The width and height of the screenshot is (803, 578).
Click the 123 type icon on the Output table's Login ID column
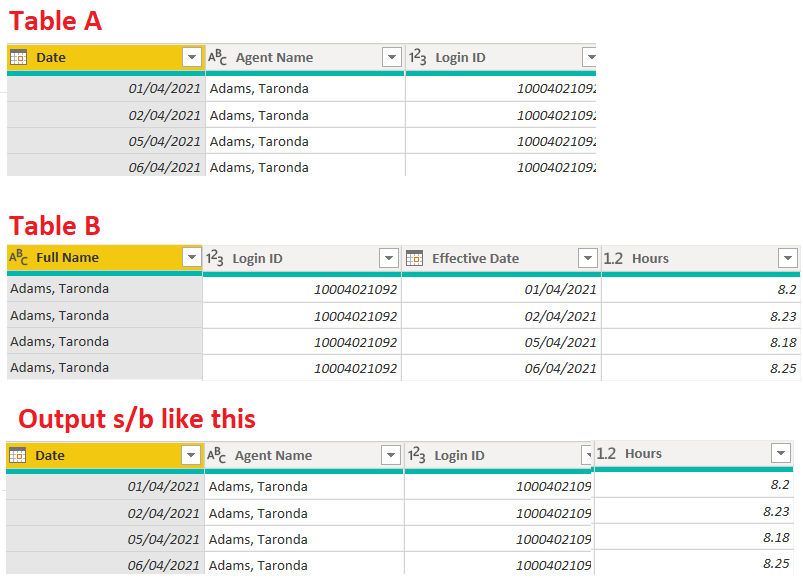(x=416, y=455)
